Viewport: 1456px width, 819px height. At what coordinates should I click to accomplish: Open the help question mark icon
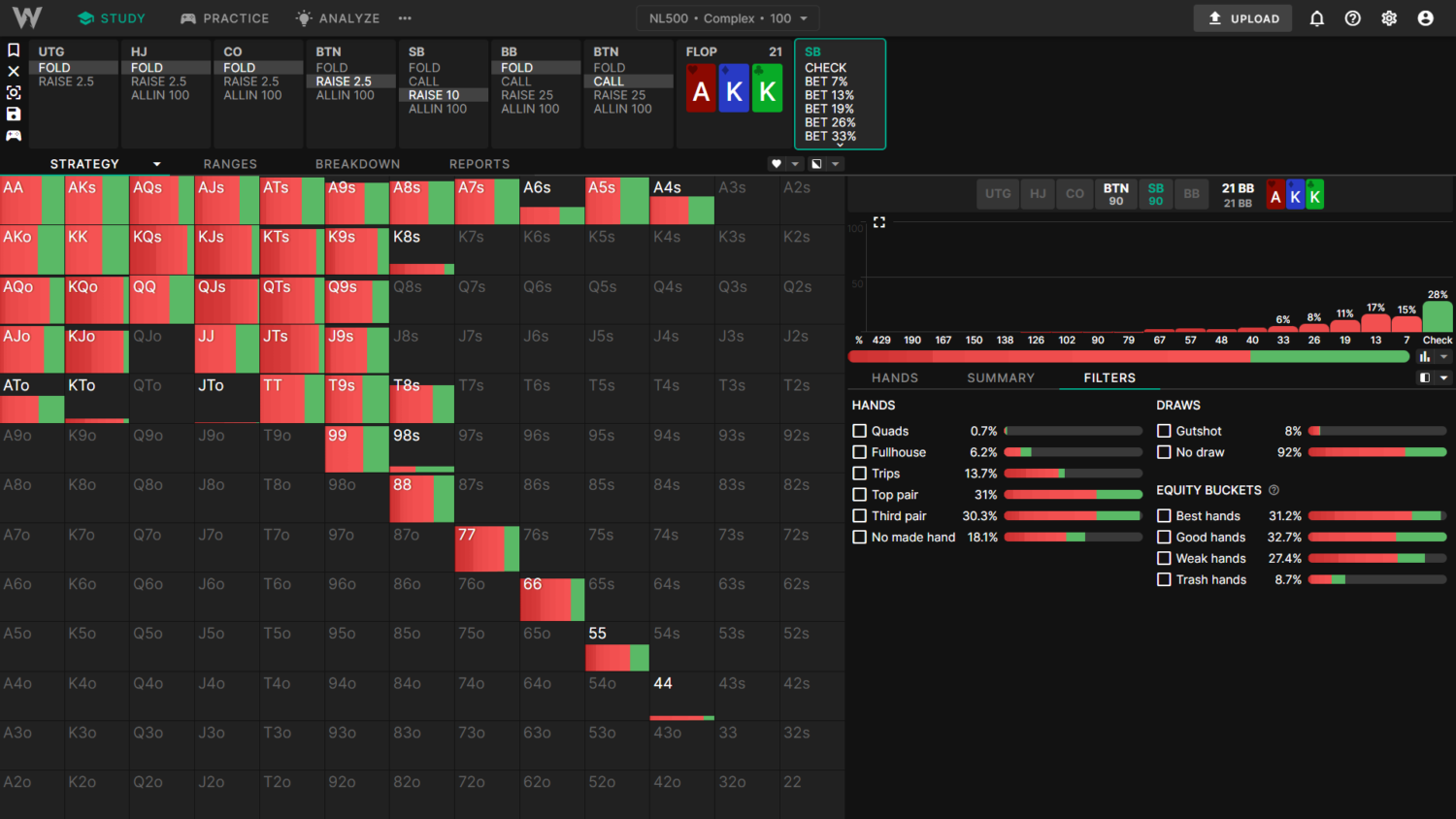click(1352, 18)
